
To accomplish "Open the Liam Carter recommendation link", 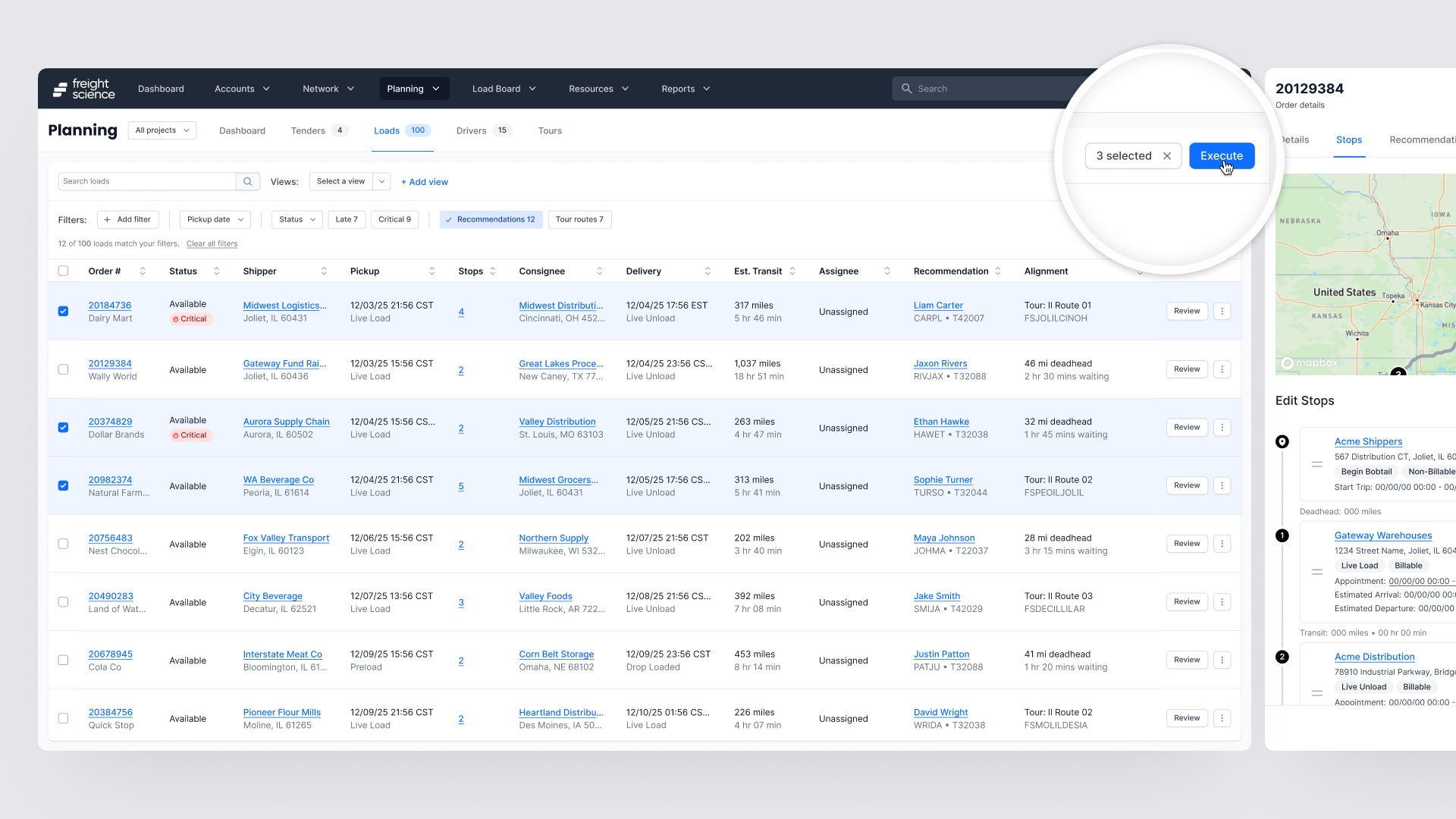I will pyautogui.click(x=938, y=306).
